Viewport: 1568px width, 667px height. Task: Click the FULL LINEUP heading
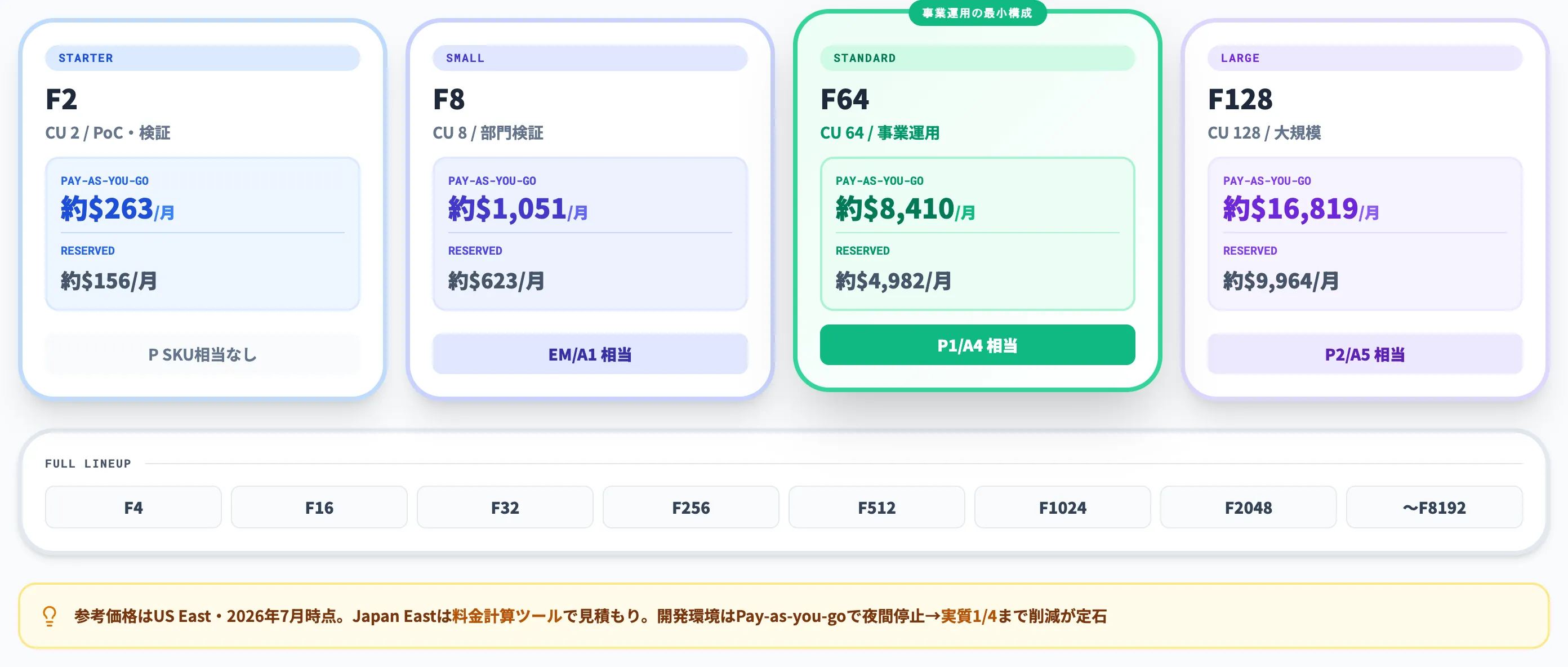[x=88, y=463]
